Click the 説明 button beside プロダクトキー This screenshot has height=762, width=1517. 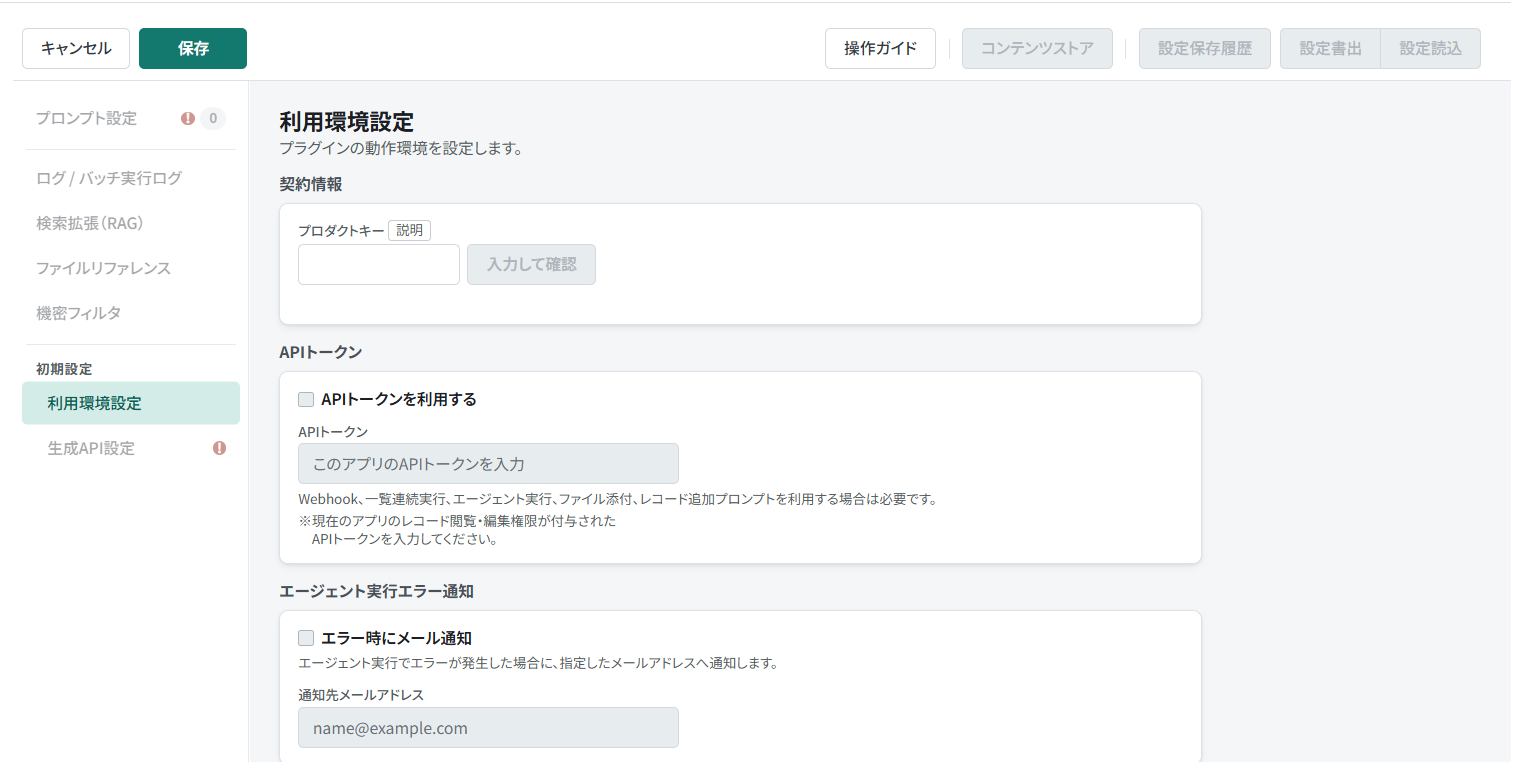(x=409, y=230)
